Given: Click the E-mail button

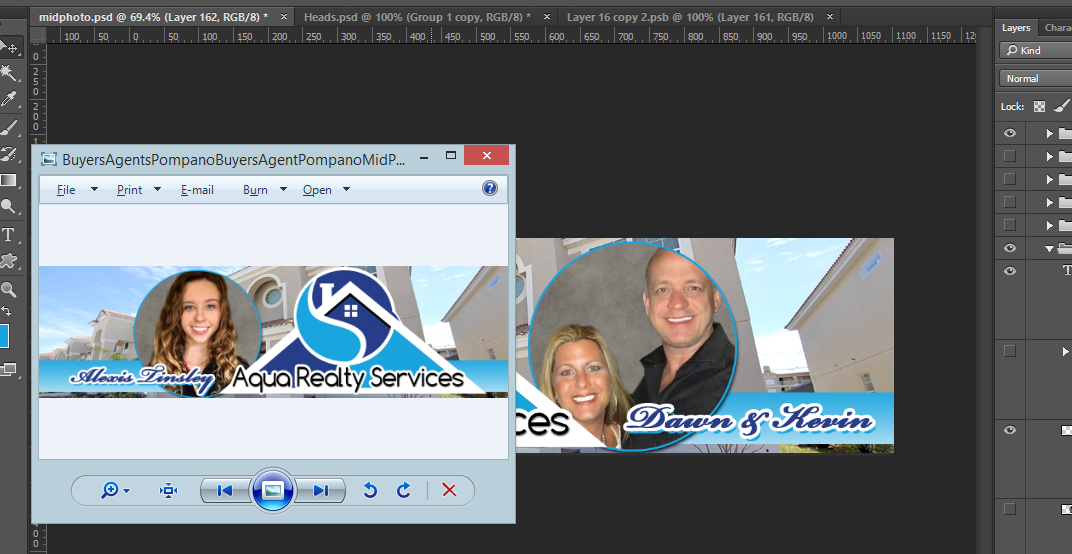Looking at the screenshot, I should point(197,190).
